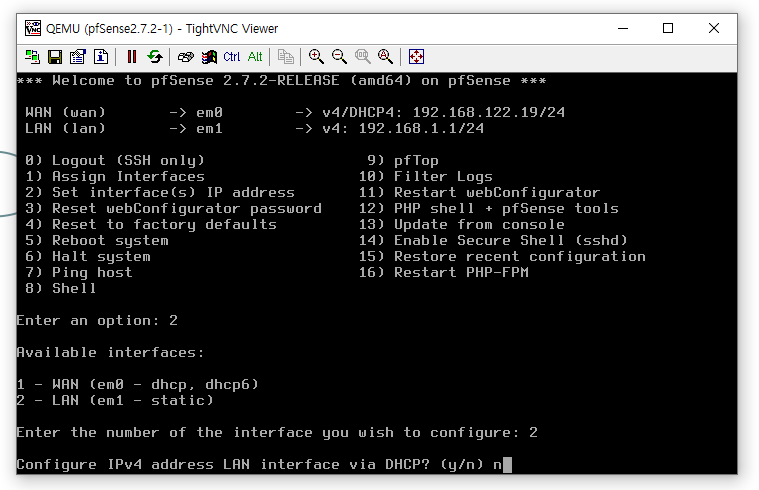Image resolution: width=759 pixels, height=490 pixels.
Task: Click the '6) Halt system' option
Action: pos(88,257)
